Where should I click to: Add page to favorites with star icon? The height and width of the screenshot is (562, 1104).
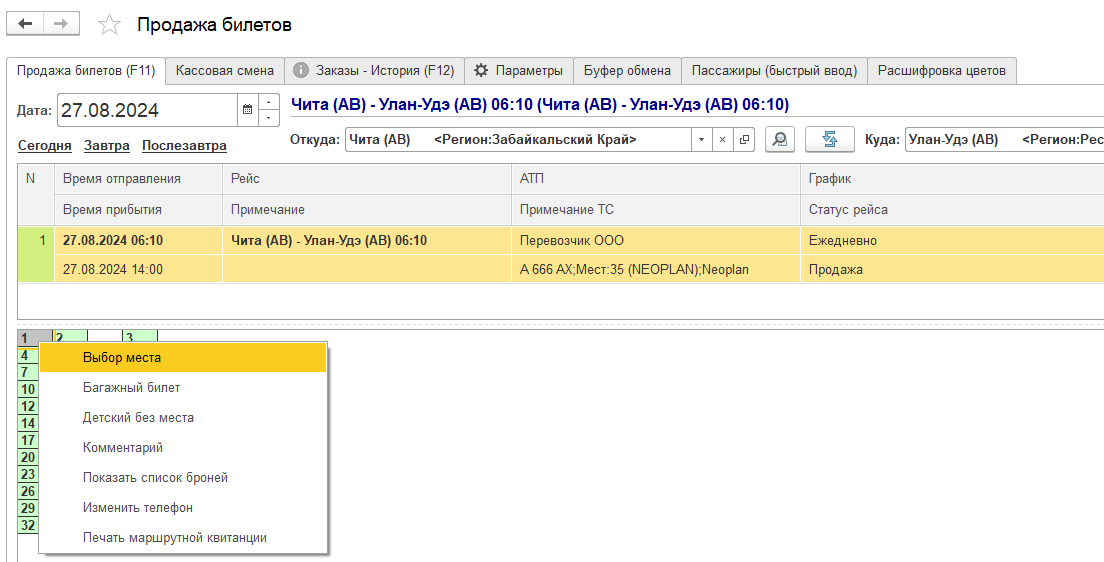(109, 25)
